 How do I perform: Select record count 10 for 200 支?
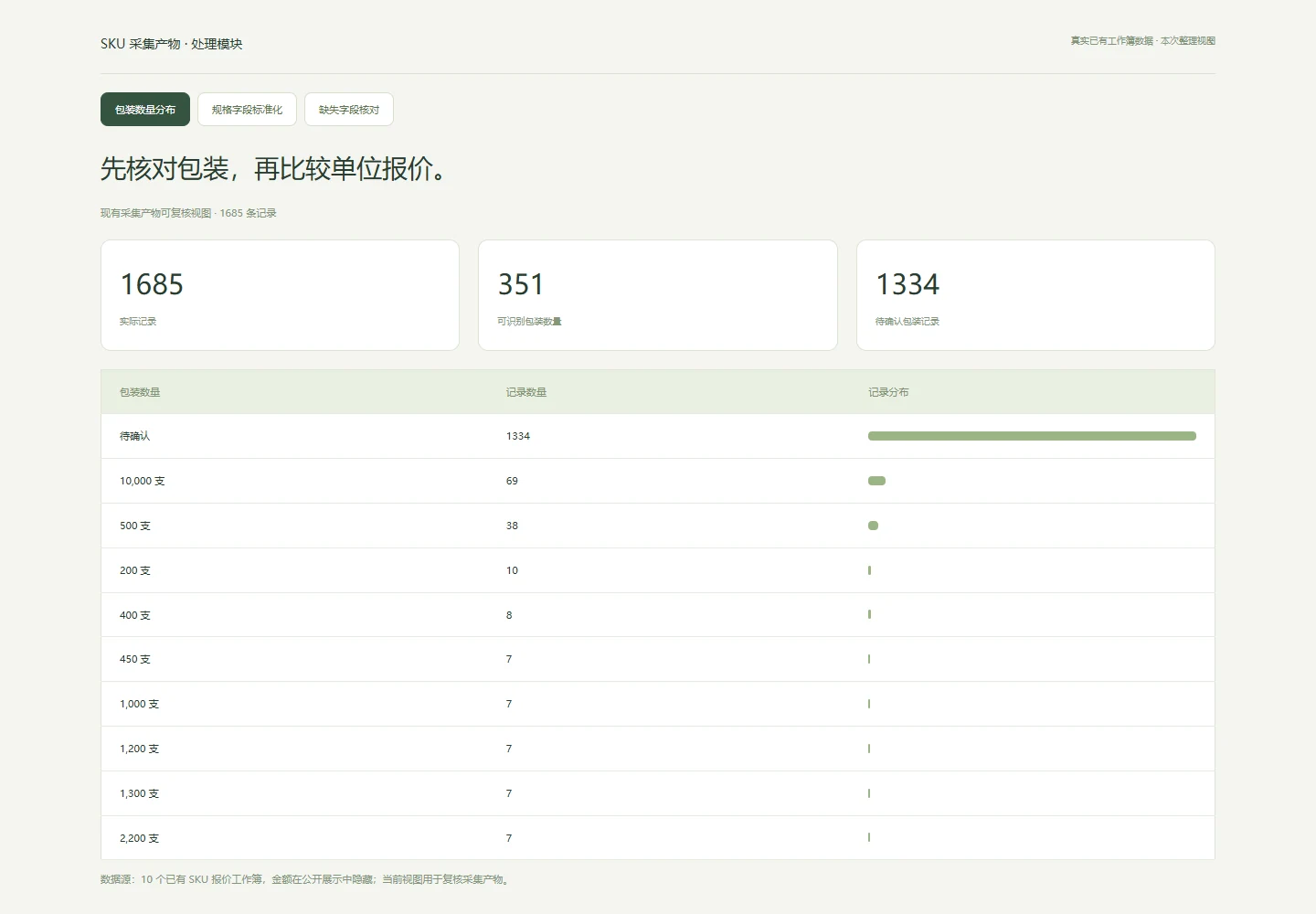[x=512, y=570]
